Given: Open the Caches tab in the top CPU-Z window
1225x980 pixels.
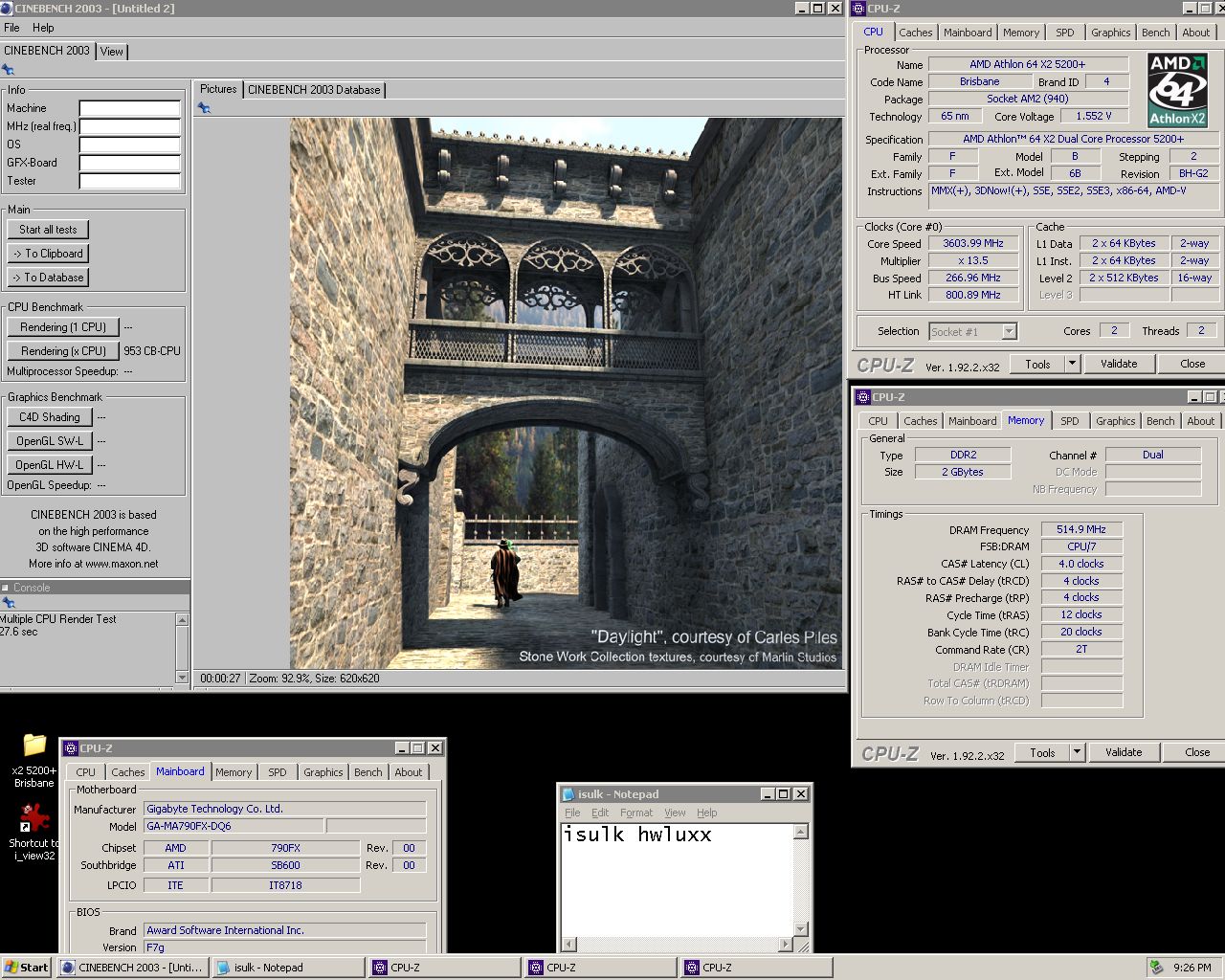Looking at the screenshot, I should click(916, 33).
